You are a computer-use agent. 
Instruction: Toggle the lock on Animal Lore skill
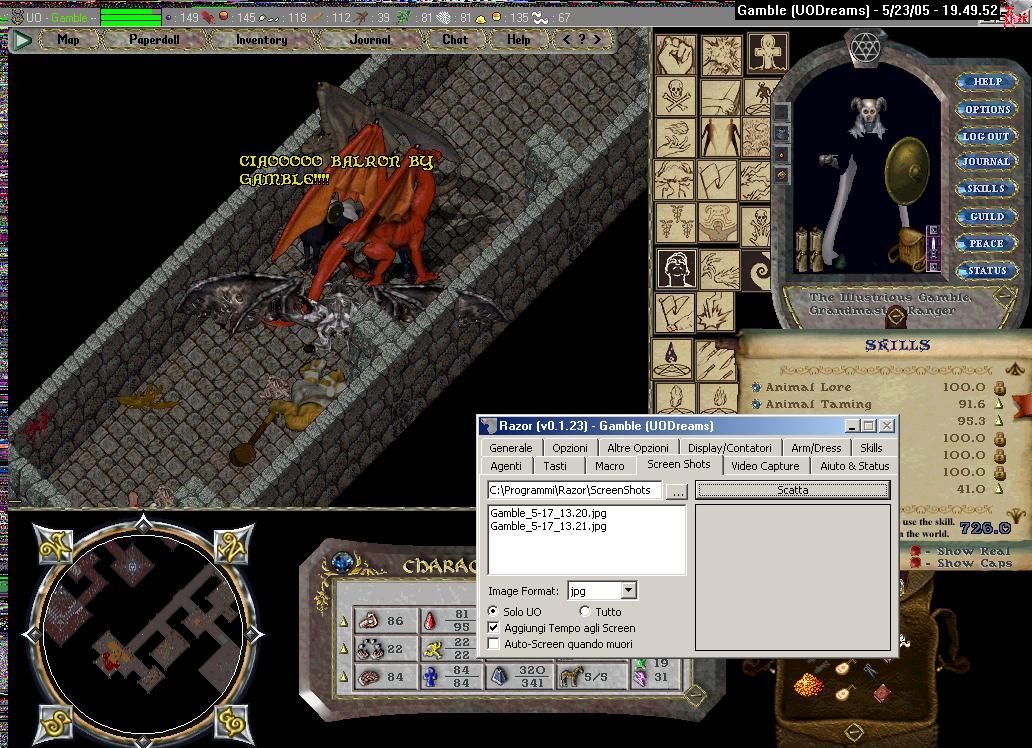(x=999, y=387)
